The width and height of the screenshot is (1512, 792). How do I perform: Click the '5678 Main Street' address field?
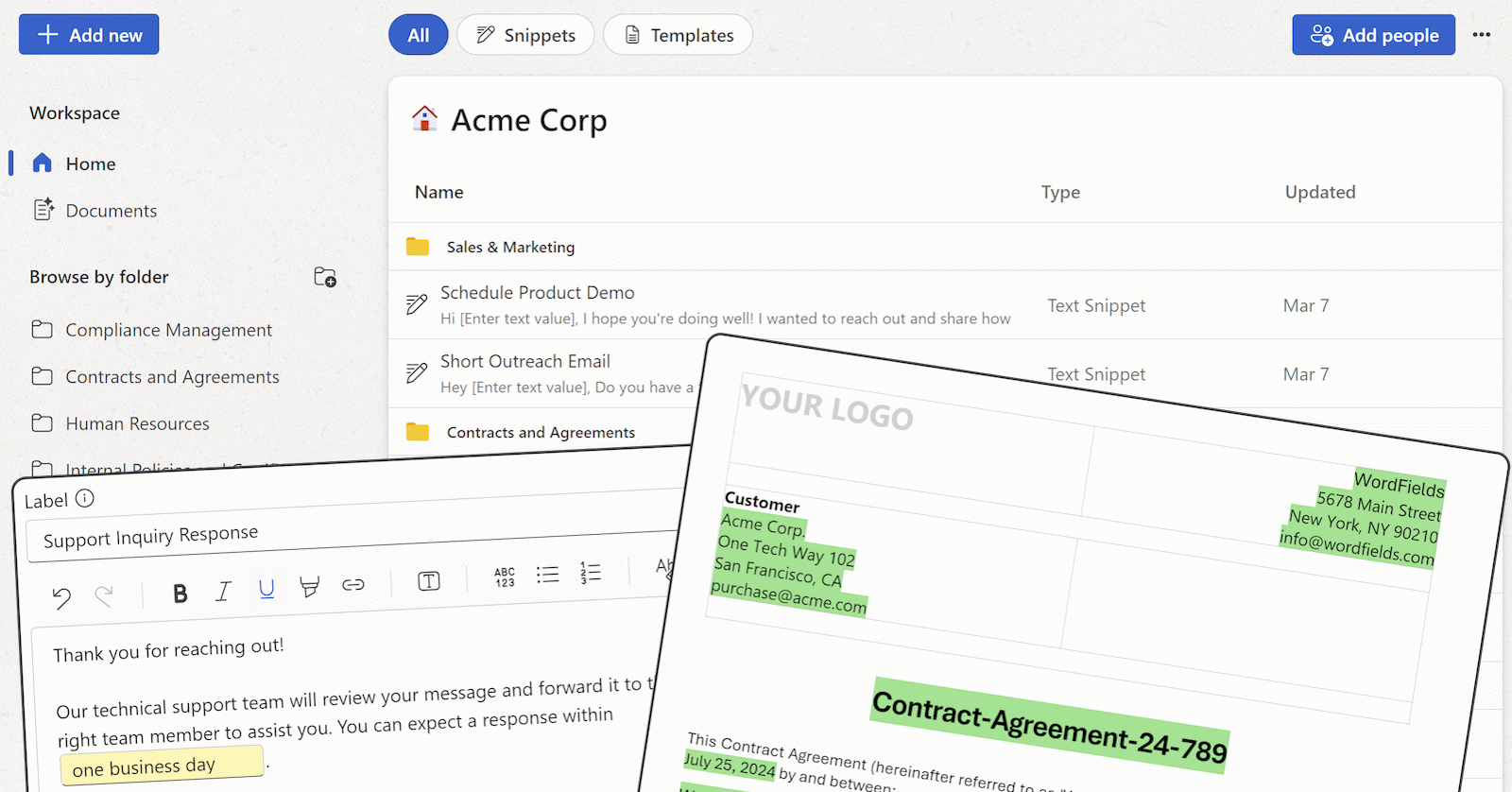click(1379, 507)
